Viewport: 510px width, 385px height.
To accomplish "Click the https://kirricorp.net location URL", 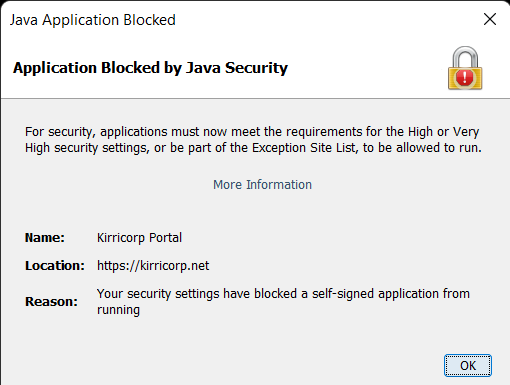I will [x=153, y=266].
